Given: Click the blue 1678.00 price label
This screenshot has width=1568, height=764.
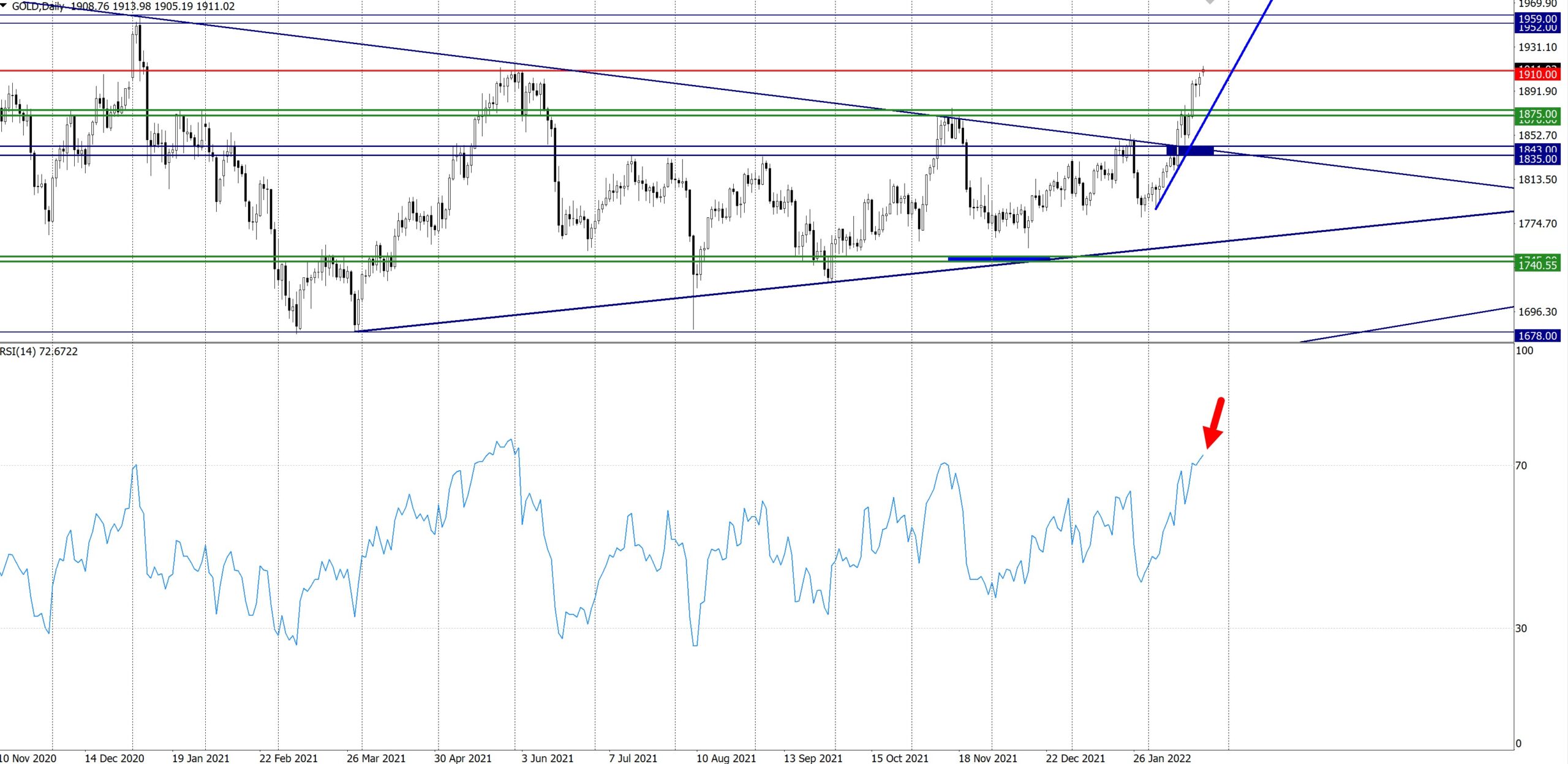Looking at the screenshot, I should (x=1537, y=335).
